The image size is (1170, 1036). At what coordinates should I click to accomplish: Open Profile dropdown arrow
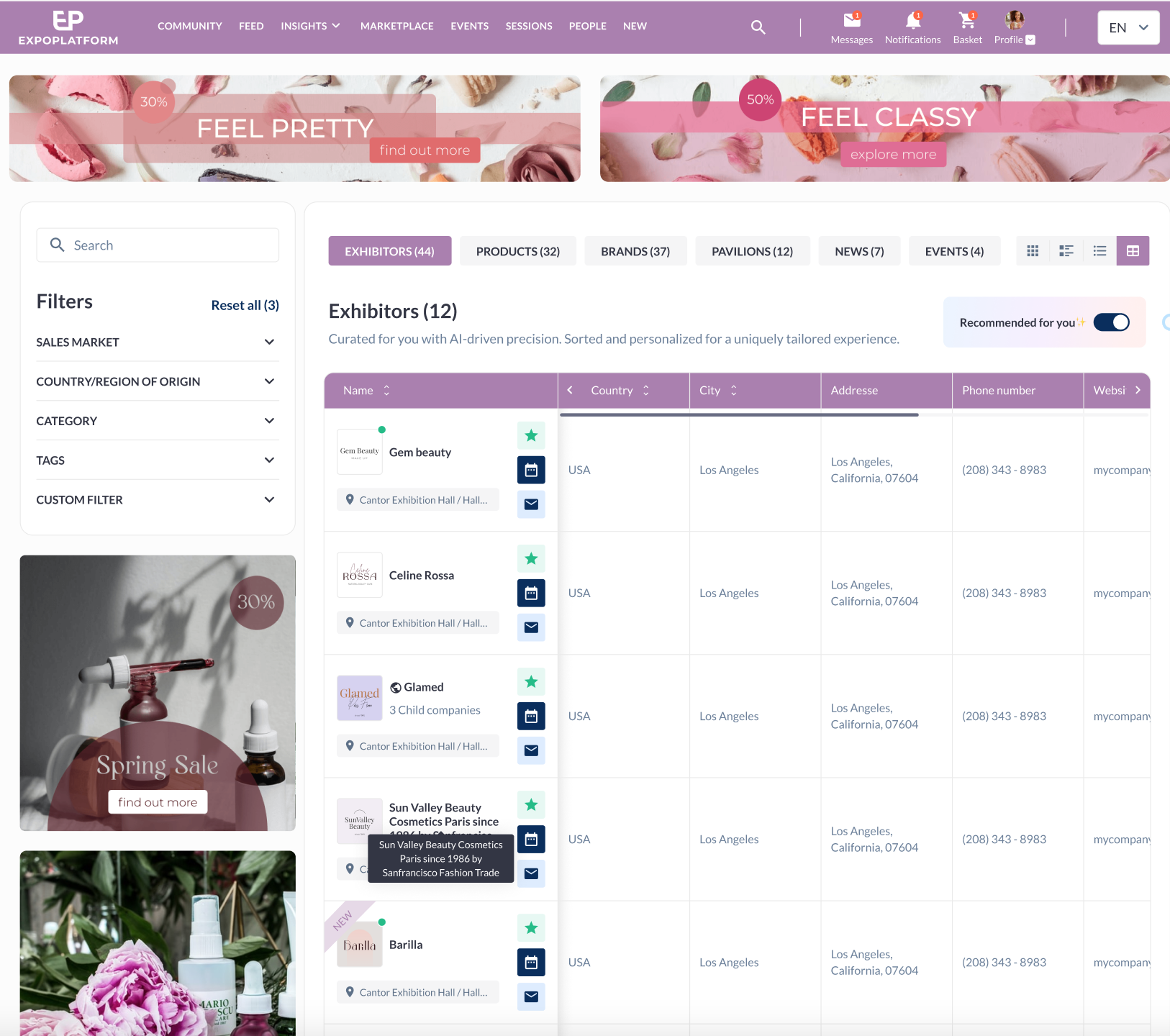tap(1030, 40)
